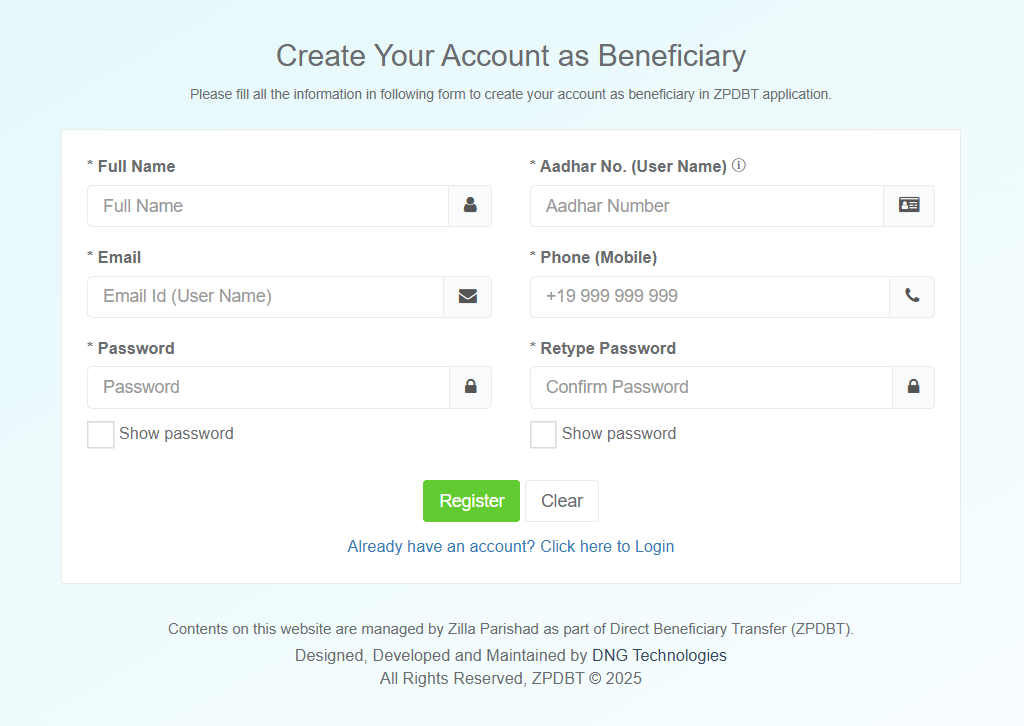Viewport: 1024px width, 726px height.
Task: Focus the Confirm Password input field
Action: coord(711,388)
